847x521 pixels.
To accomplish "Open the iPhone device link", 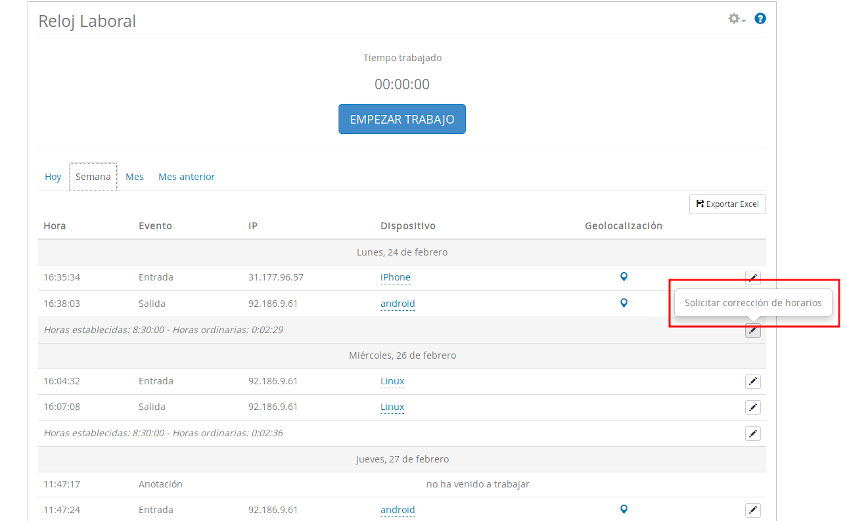I will pos(395,277).
